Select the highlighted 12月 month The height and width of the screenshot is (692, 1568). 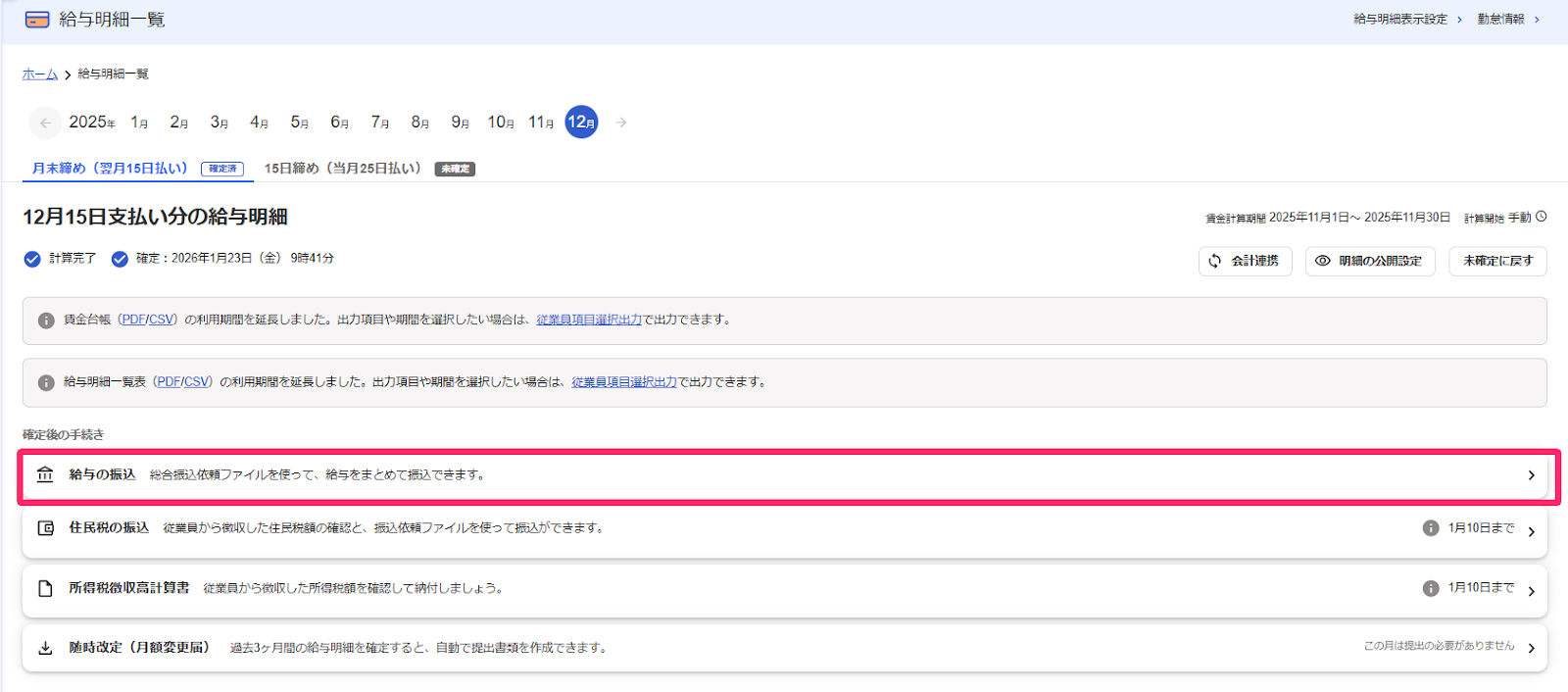[x=582, y=123]
